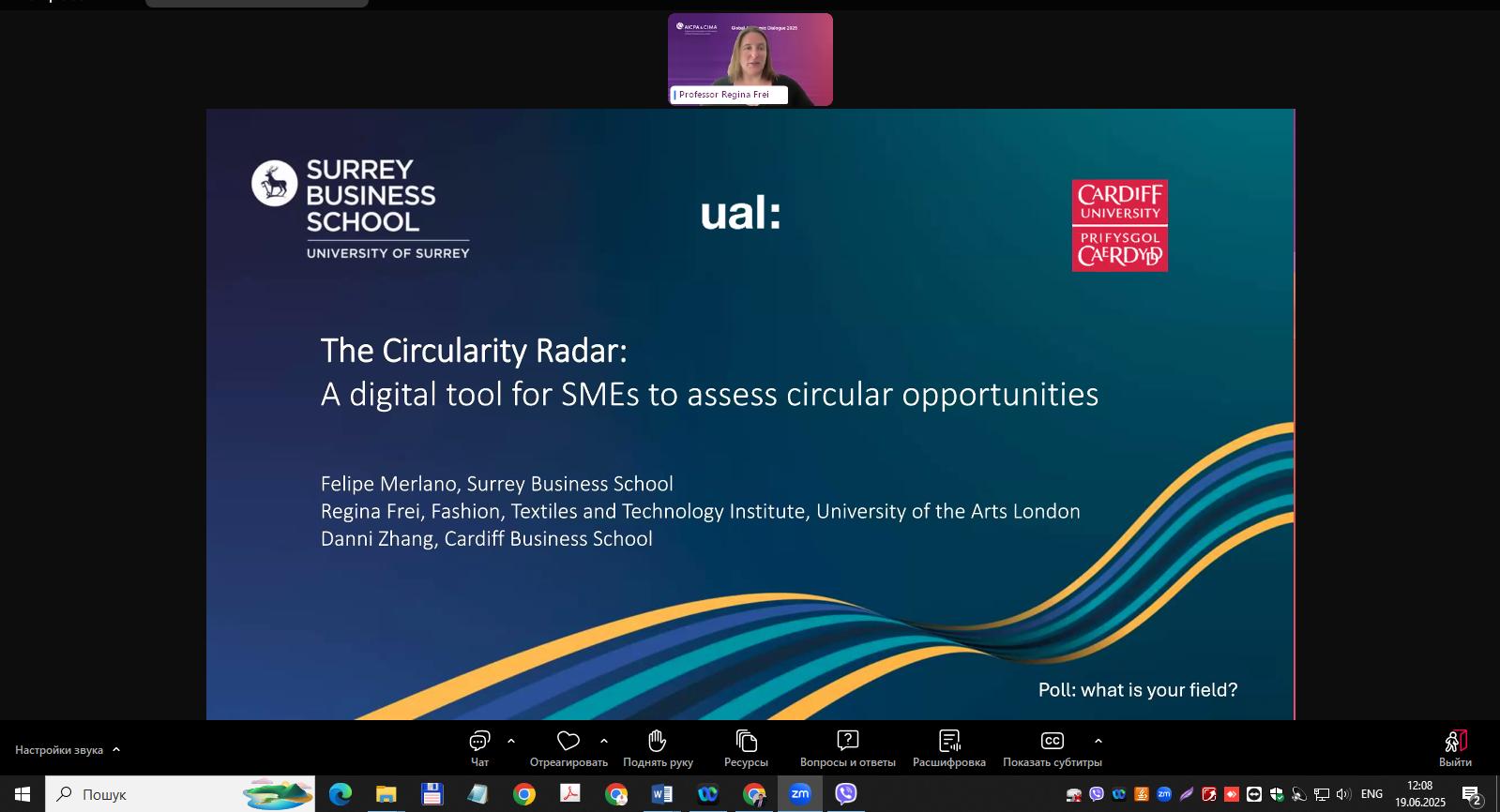Open Viber from the taskbar
1500x812 pixels.
[845, 794]
